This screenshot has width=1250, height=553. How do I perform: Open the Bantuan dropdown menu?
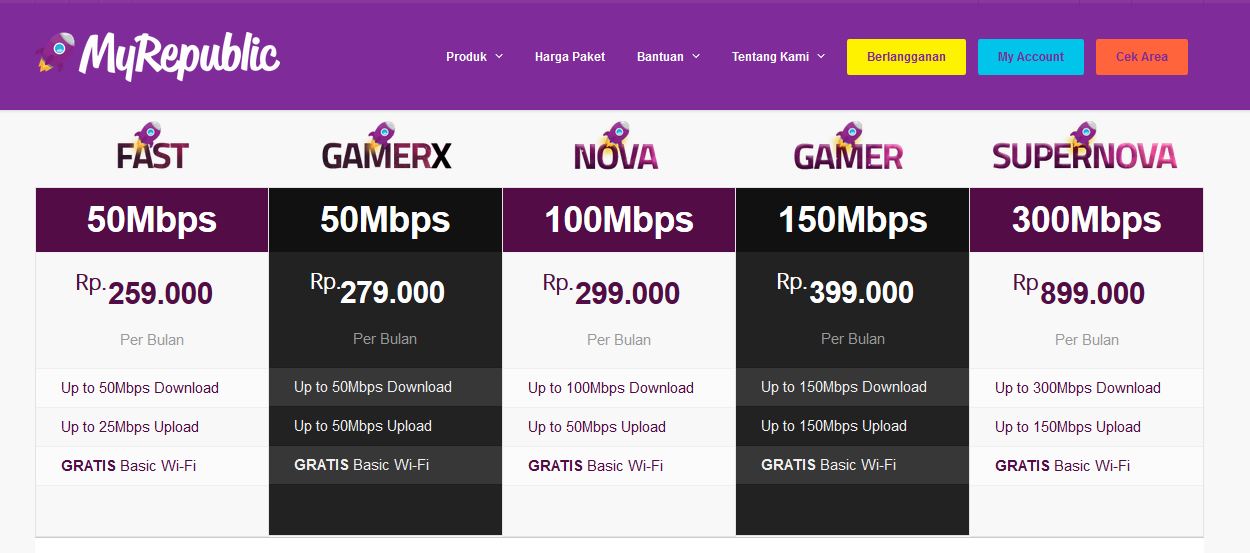coord(668,57)
